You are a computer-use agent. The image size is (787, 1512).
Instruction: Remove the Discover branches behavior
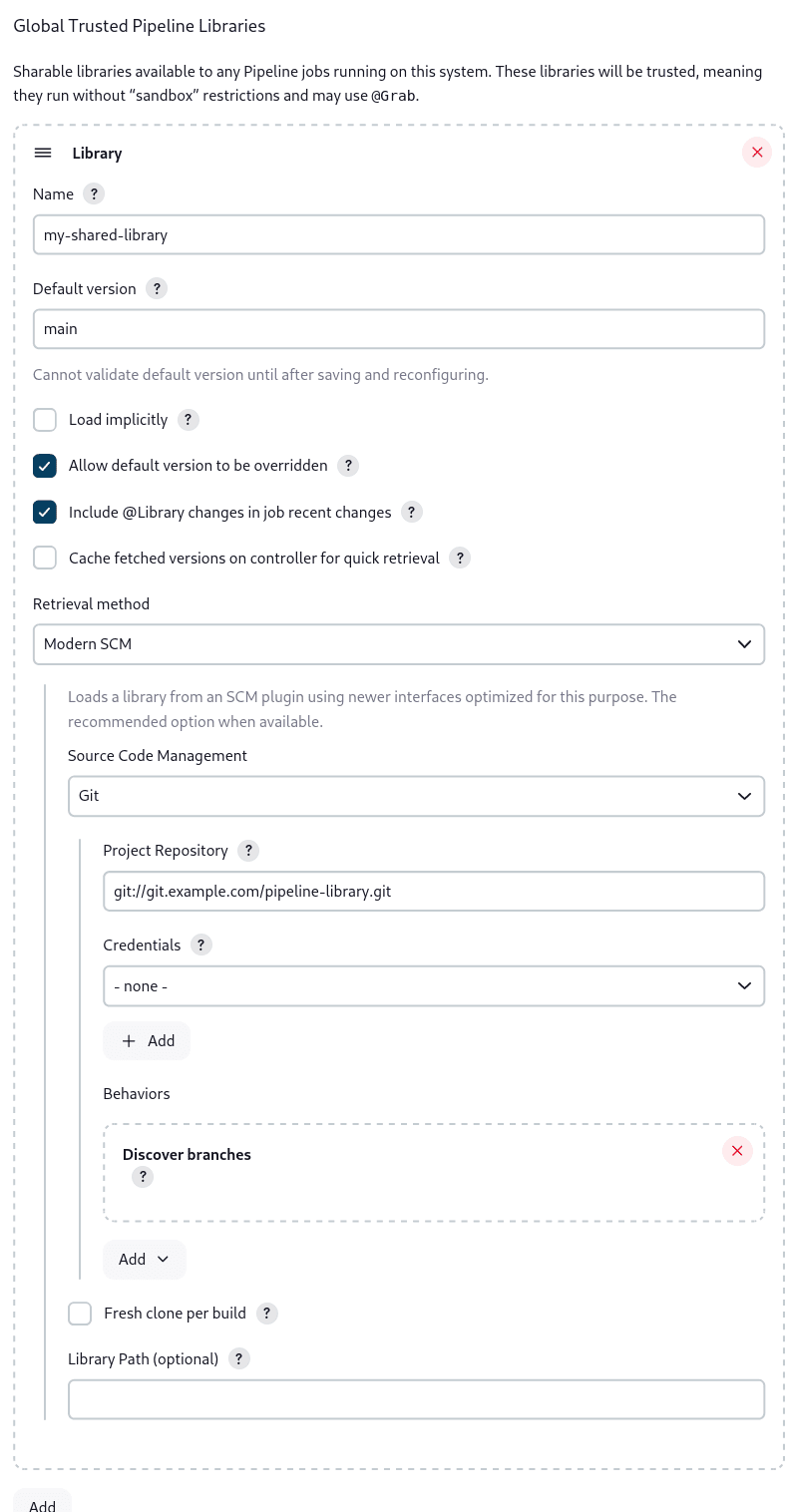(x=737, y=1151)
